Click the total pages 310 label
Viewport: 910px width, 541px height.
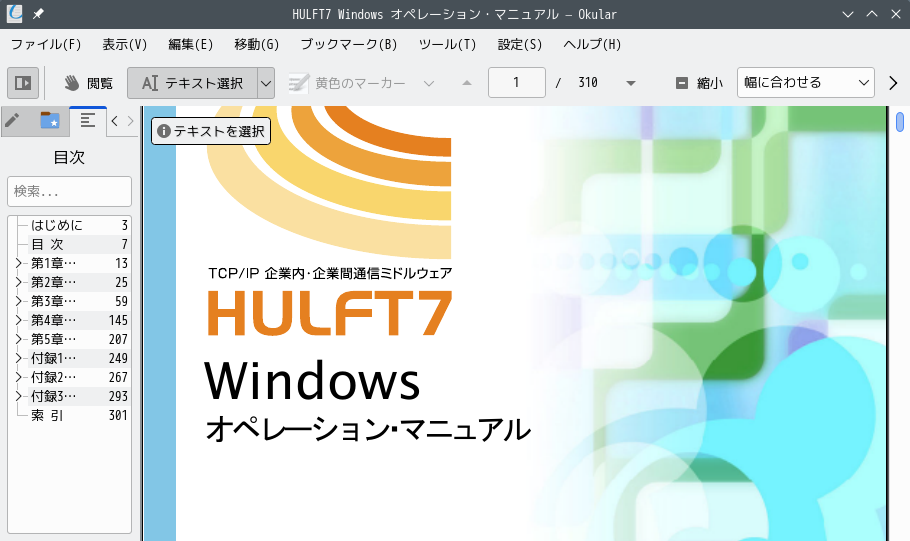coord(588,82)
